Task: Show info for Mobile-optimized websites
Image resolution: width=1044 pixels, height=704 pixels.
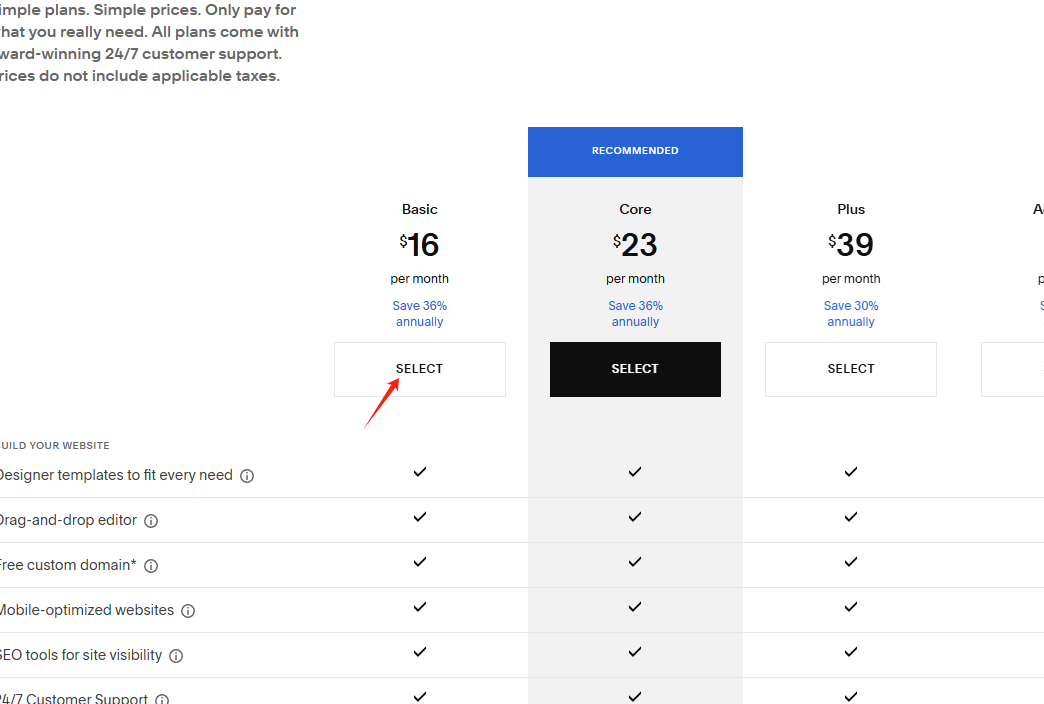Action: click(188, 611)
